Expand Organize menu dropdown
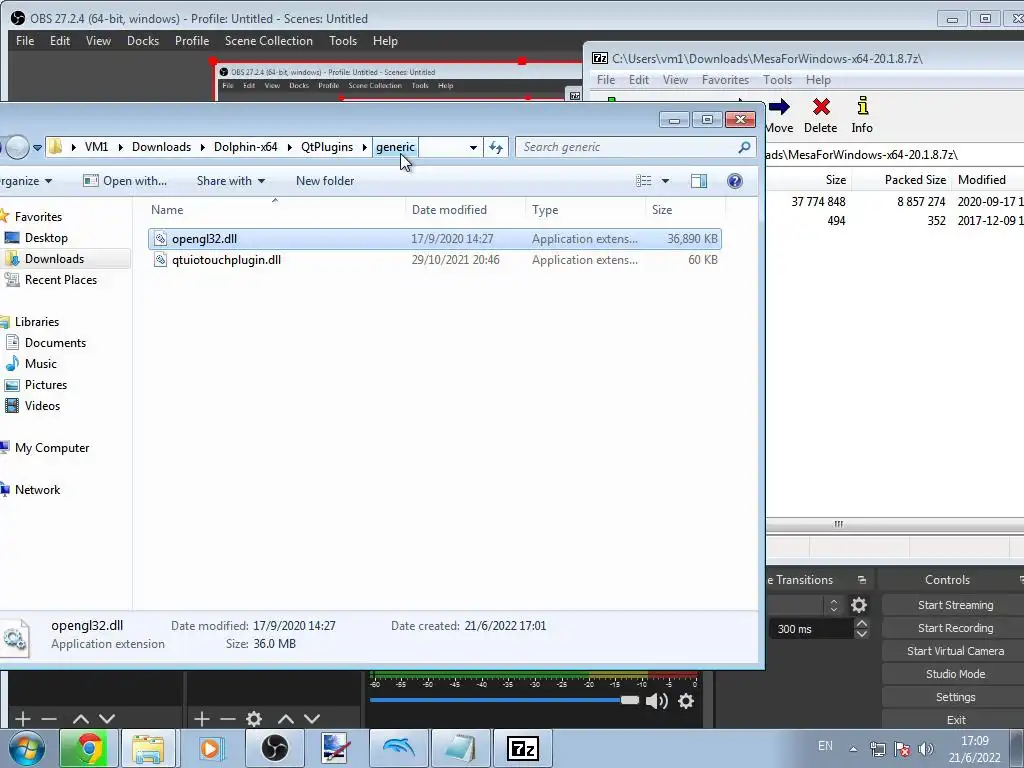This screenshot has width=1024, height=768. [48, 181]
